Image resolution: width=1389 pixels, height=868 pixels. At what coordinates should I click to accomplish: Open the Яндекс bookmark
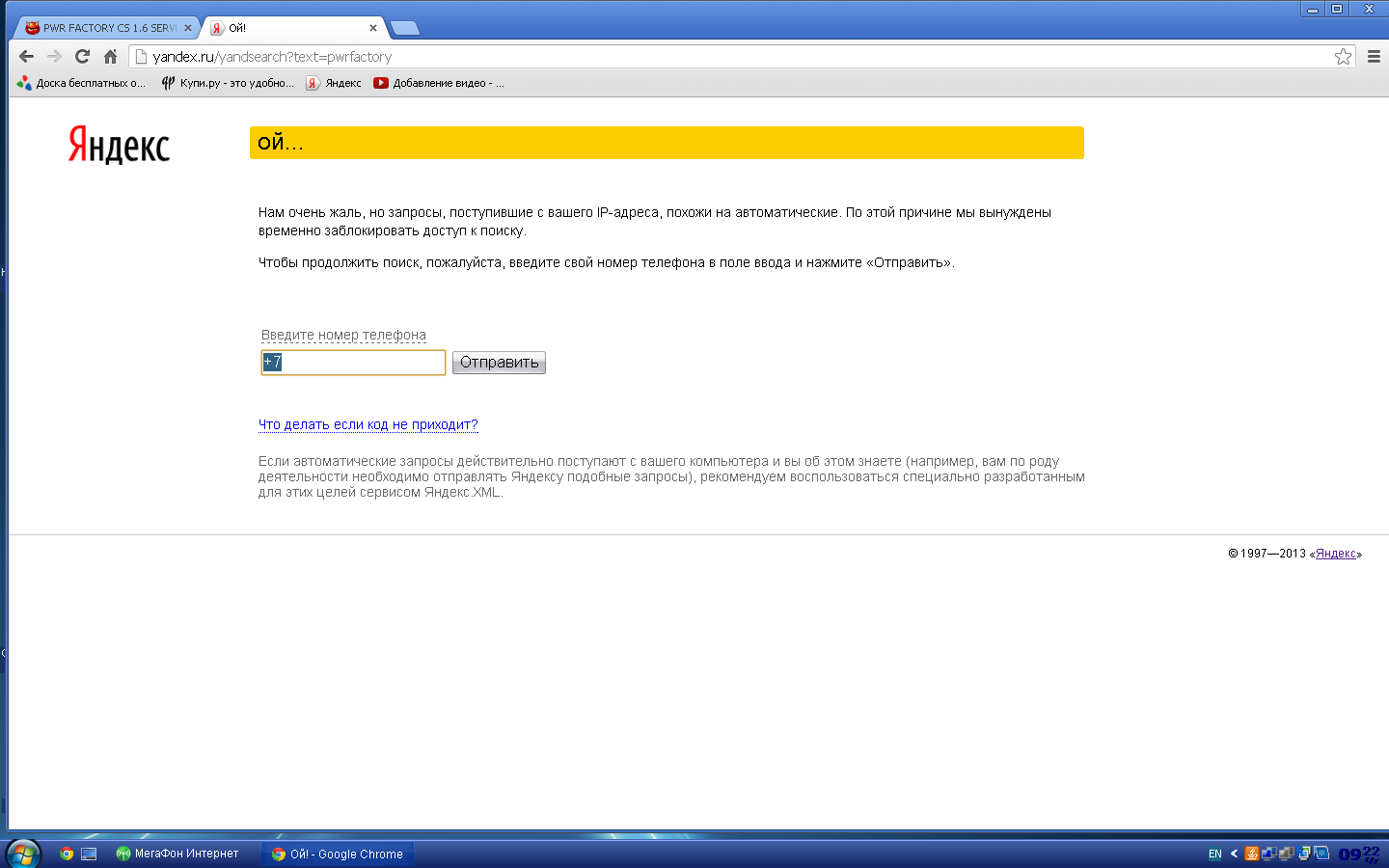[334, 83]
